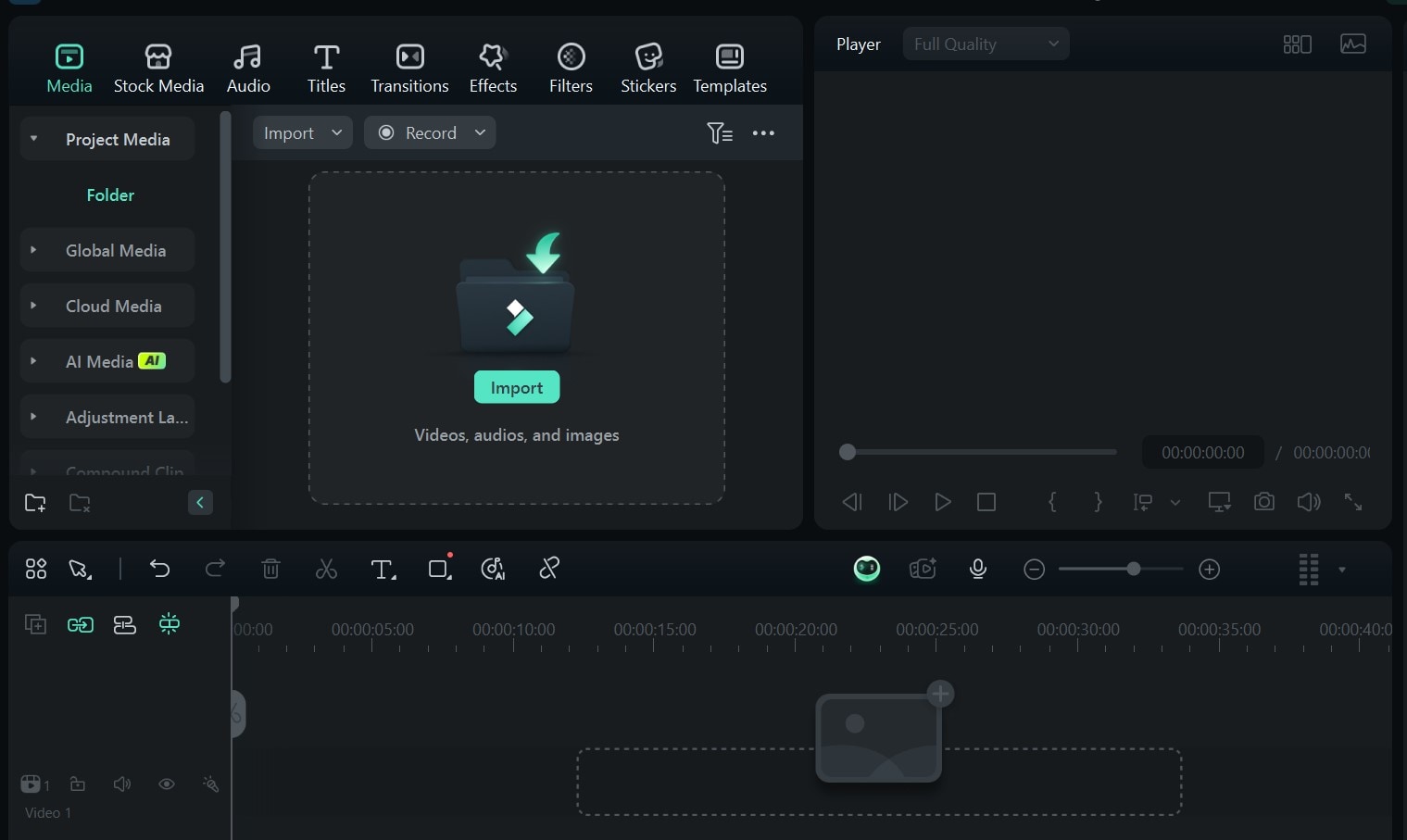Screen dimensions: 1407x840
Task: Open the Titles tab
Action: pos(326,69)
